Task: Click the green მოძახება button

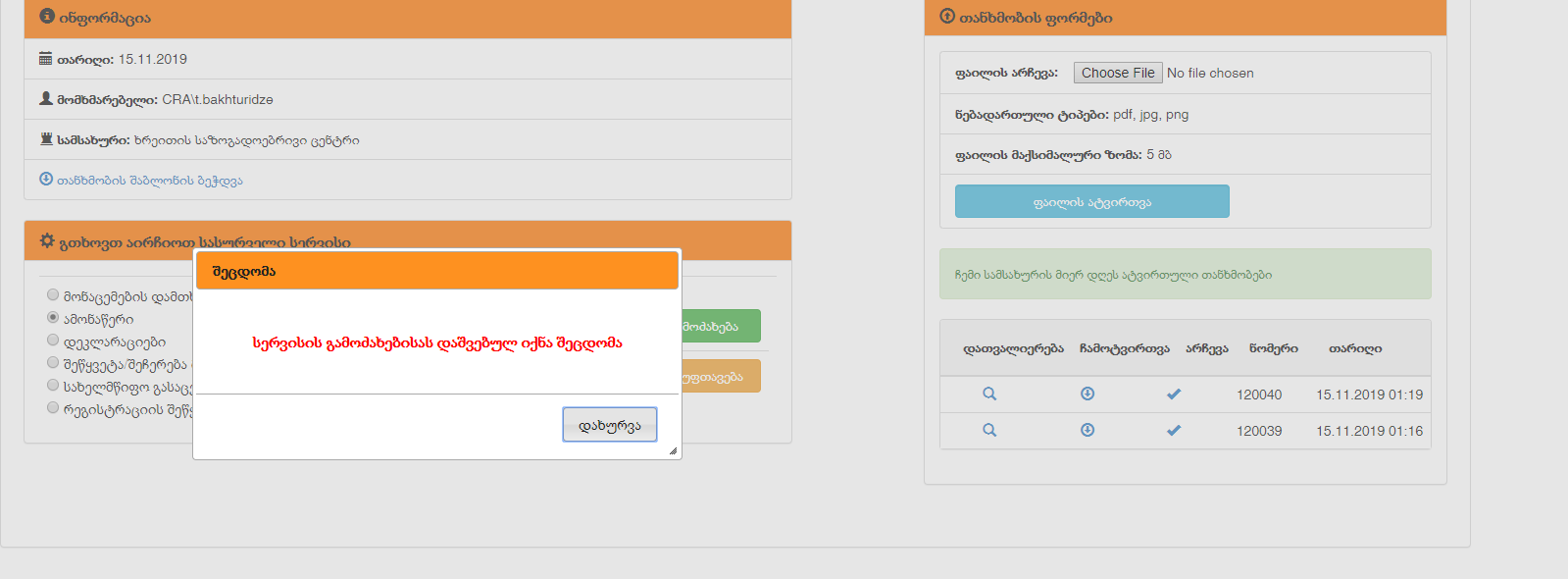Action: (x=721, y=326)
